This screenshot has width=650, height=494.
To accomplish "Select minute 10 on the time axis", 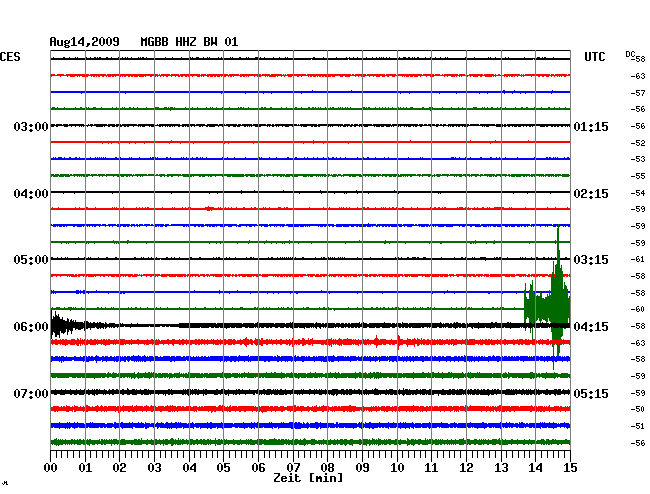I will click(397, 468).
